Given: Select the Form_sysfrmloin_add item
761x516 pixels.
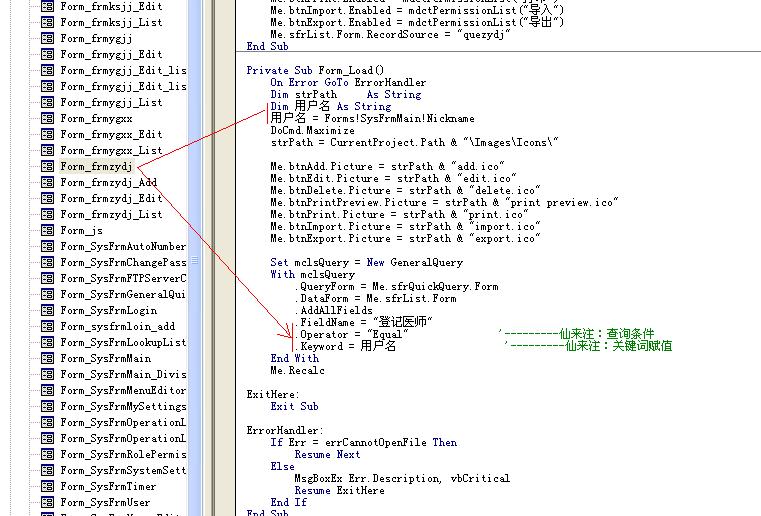Looking at the screenshot, I should tap(117, 326).
